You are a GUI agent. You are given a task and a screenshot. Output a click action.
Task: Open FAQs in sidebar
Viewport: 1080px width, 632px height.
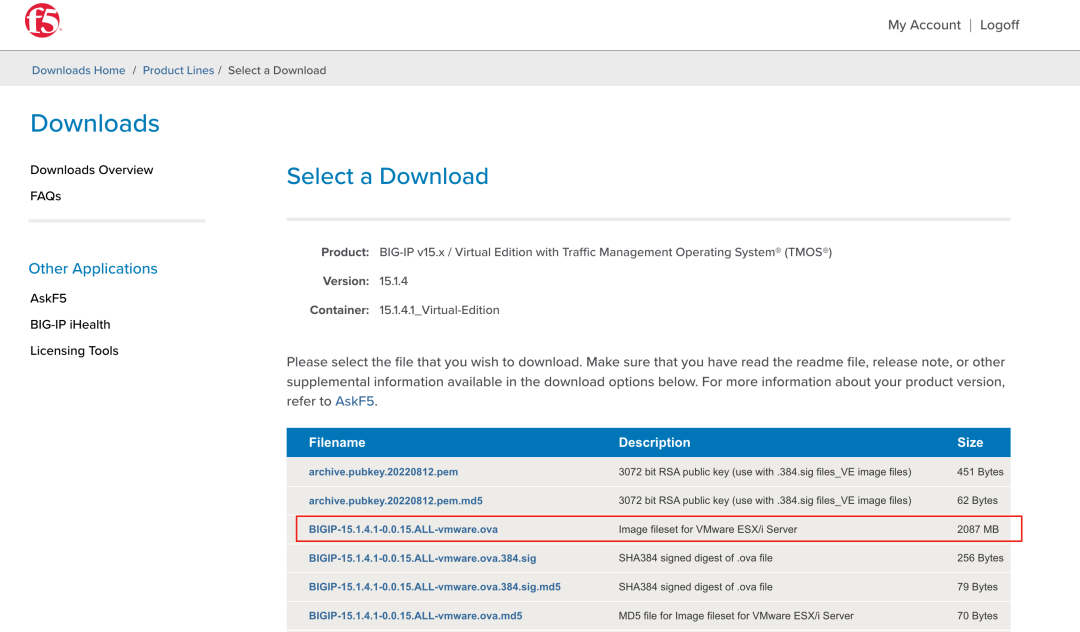[x=45, y=196]
